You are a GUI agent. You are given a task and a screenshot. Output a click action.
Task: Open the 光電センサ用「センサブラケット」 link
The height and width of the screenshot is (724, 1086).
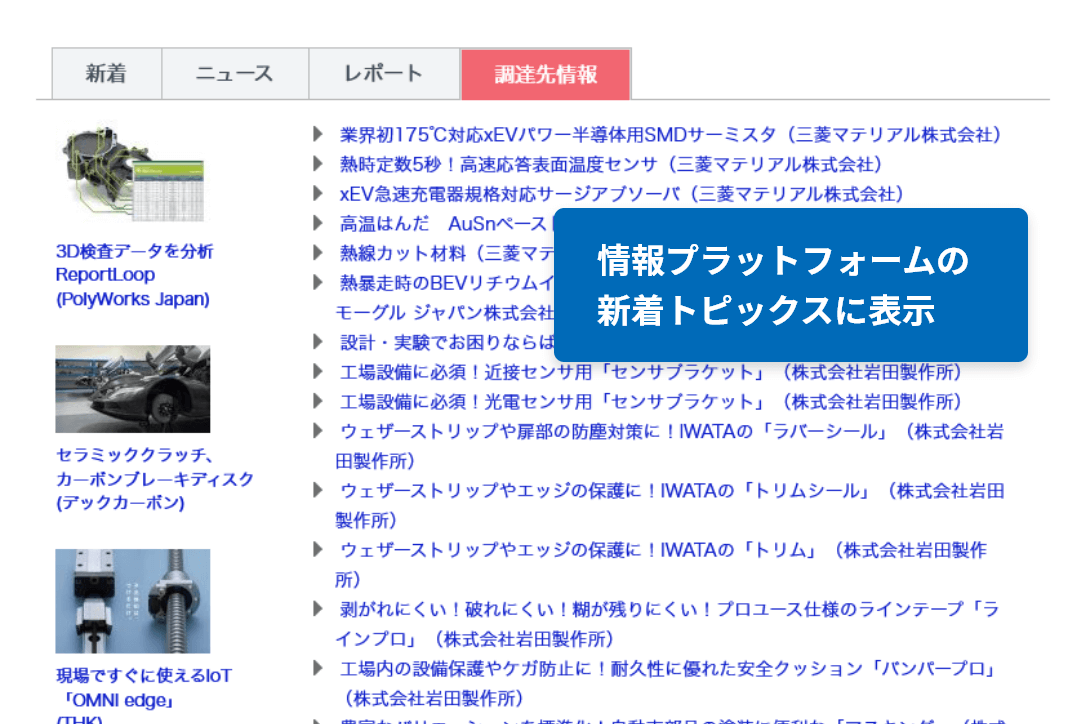(650, 402)
